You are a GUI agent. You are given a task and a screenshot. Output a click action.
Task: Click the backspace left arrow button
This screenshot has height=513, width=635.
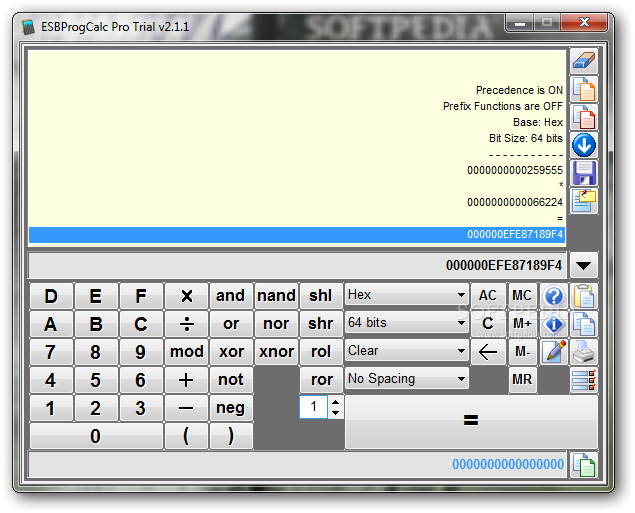point(488,351)
